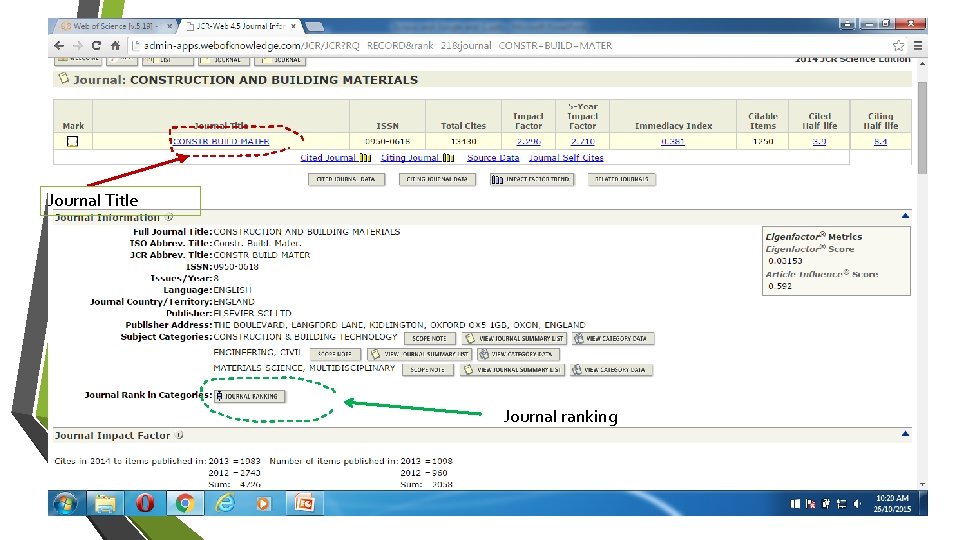Click the Journal Ranking button

click(x=249, y=396)
